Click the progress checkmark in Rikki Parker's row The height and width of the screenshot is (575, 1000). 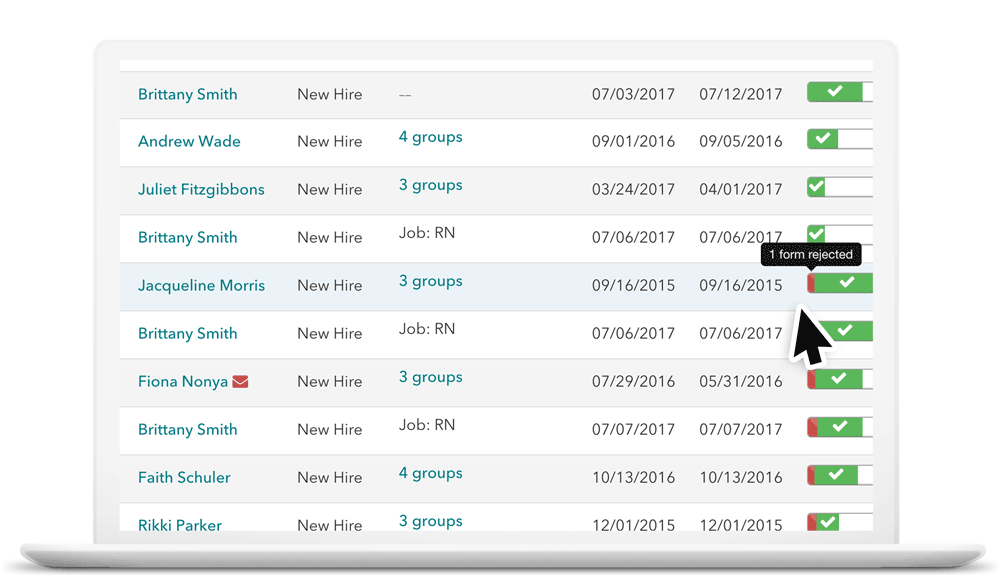click(x=828, y=522)
